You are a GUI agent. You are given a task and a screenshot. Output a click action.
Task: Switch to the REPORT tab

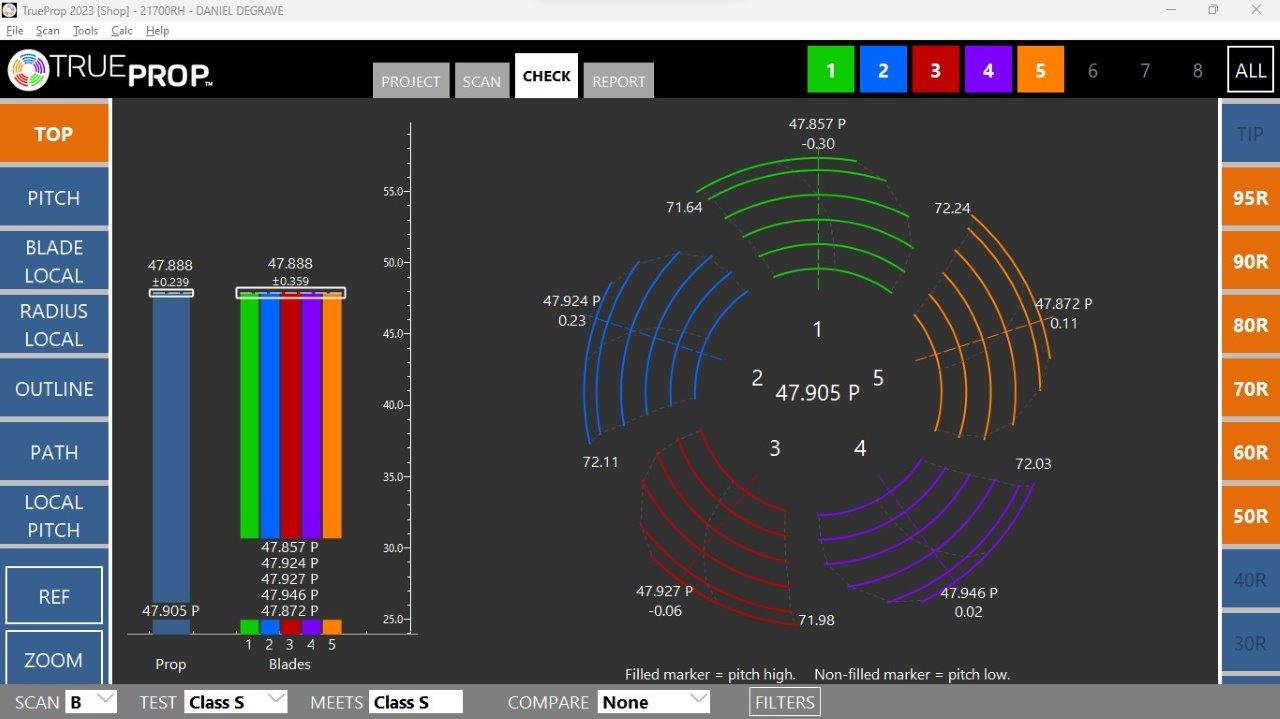point(618,82)
